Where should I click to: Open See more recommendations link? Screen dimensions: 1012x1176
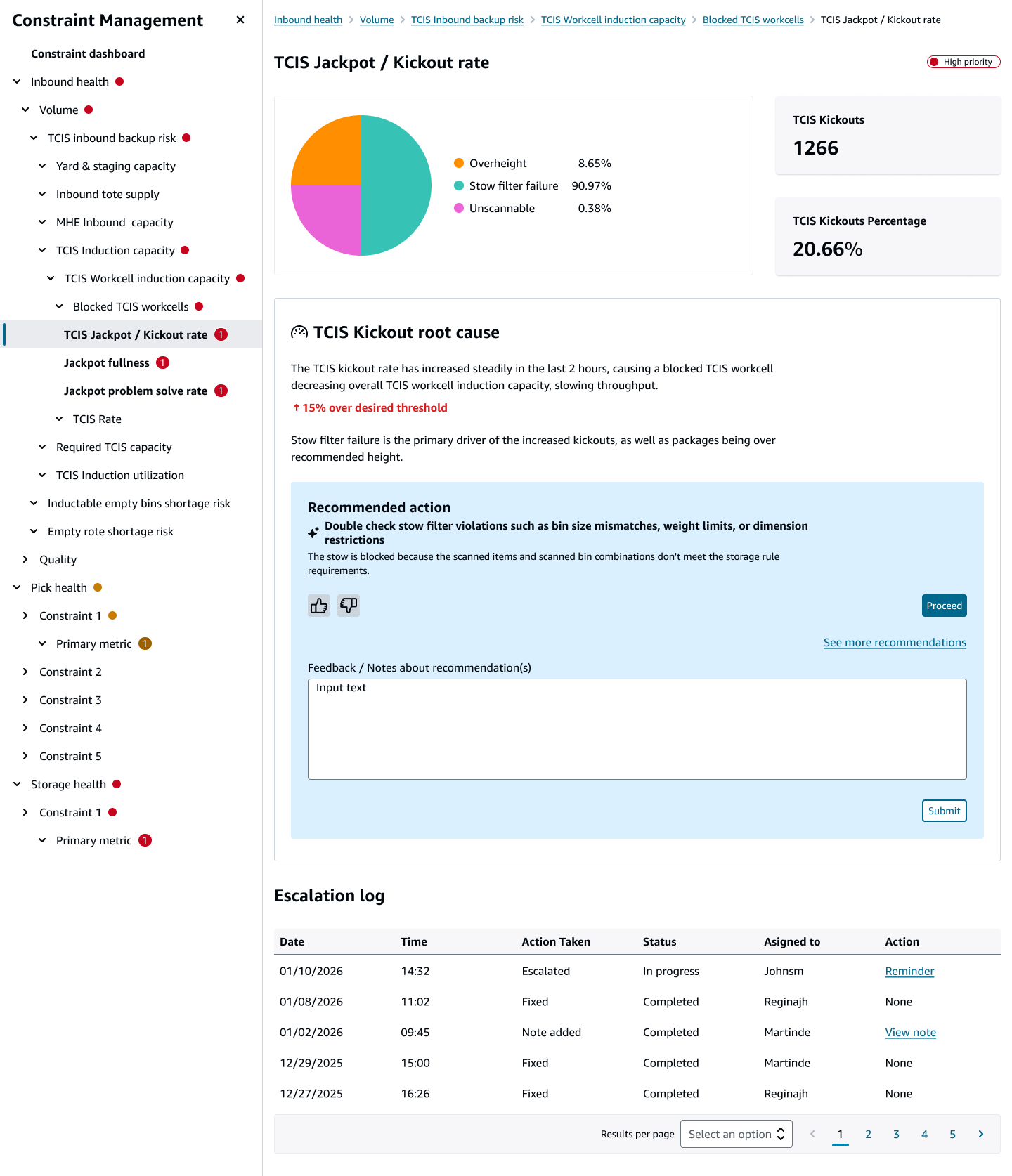pos(895,642)
